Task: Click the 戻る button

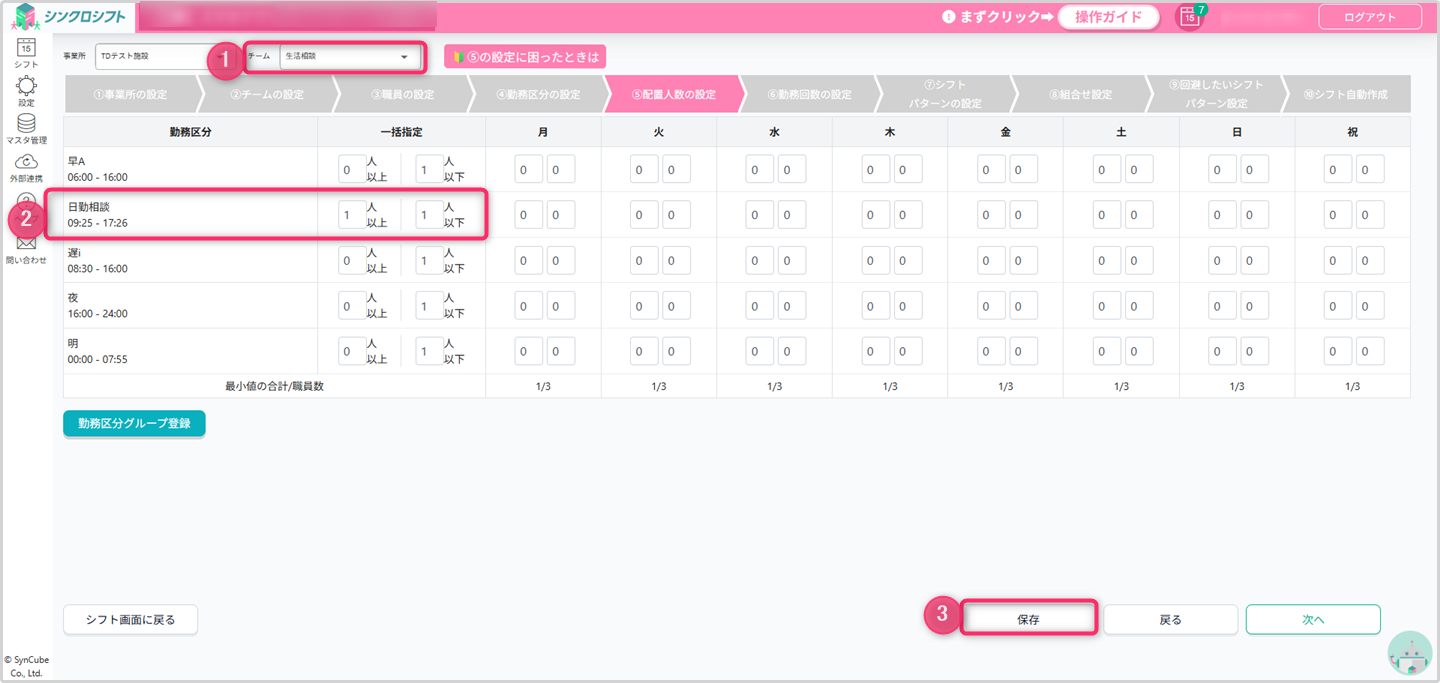Action: point(1170,620)
